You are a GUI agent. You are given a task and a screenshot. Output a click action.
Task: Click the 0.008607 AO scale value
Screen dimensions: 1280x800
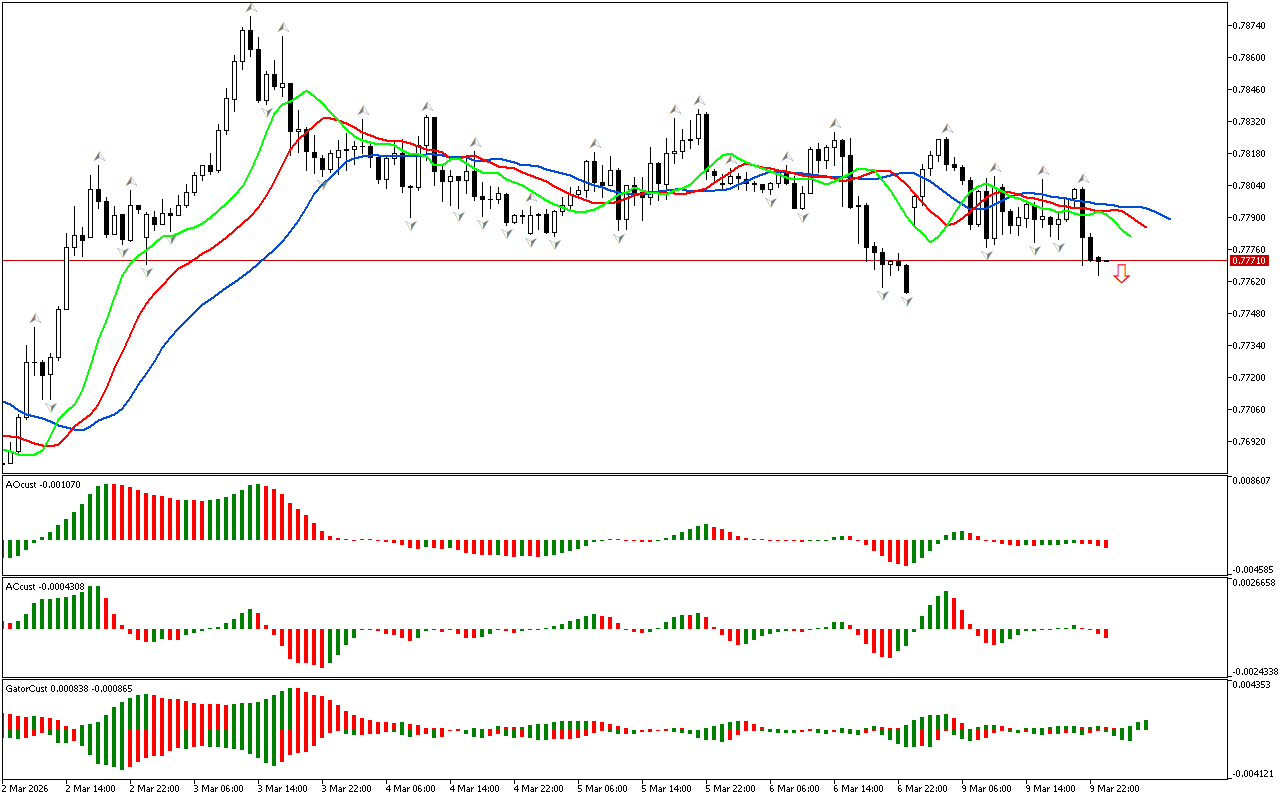pyautogui.click(x=1255, y=481)
